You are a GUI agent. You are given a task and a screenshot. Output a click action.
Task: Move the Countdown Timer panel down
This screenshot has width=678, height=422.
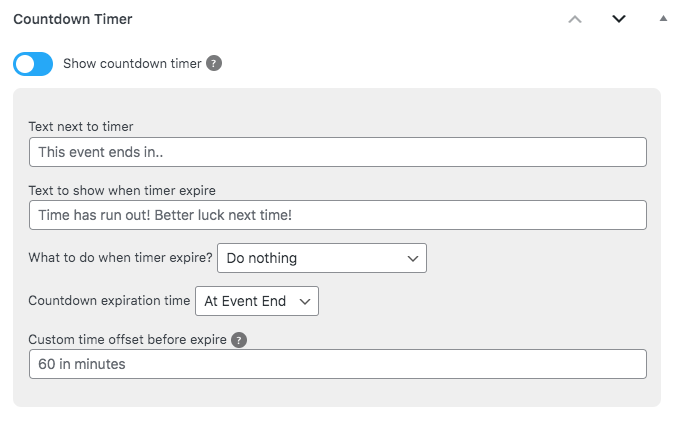619,19
